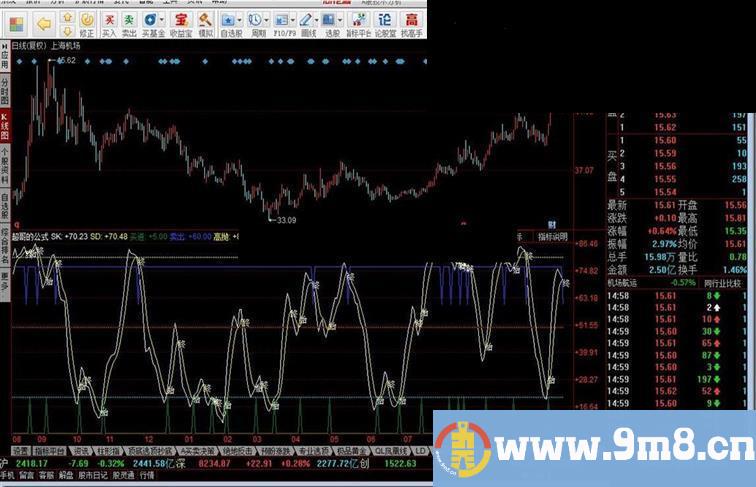Click the 指标说明 button
Screen dimensions: 756x487
click(x=552, y=237)
